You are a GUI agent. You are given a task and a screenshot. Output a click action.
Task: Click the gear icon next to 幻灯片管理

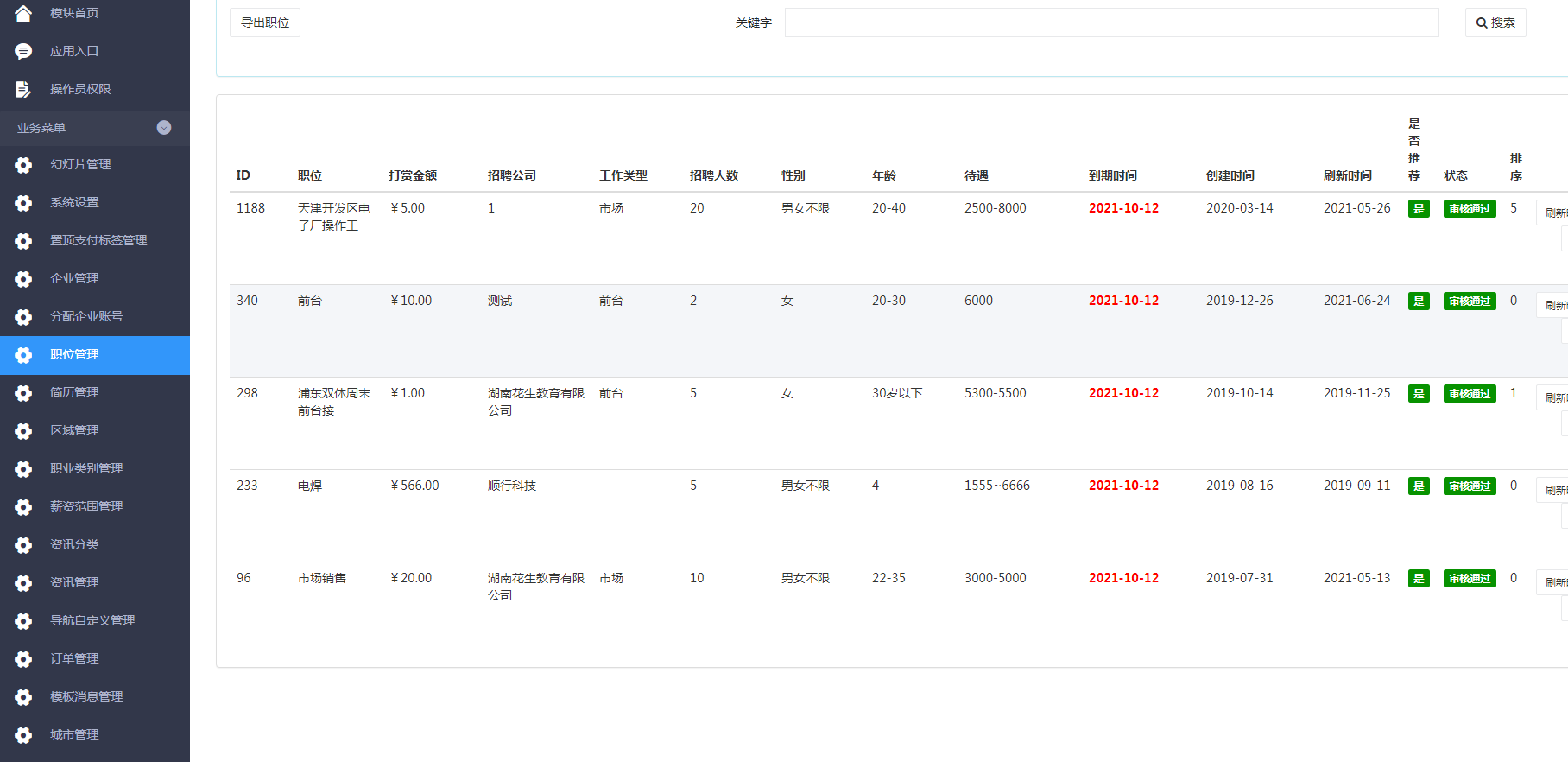(x=23, y=165)
